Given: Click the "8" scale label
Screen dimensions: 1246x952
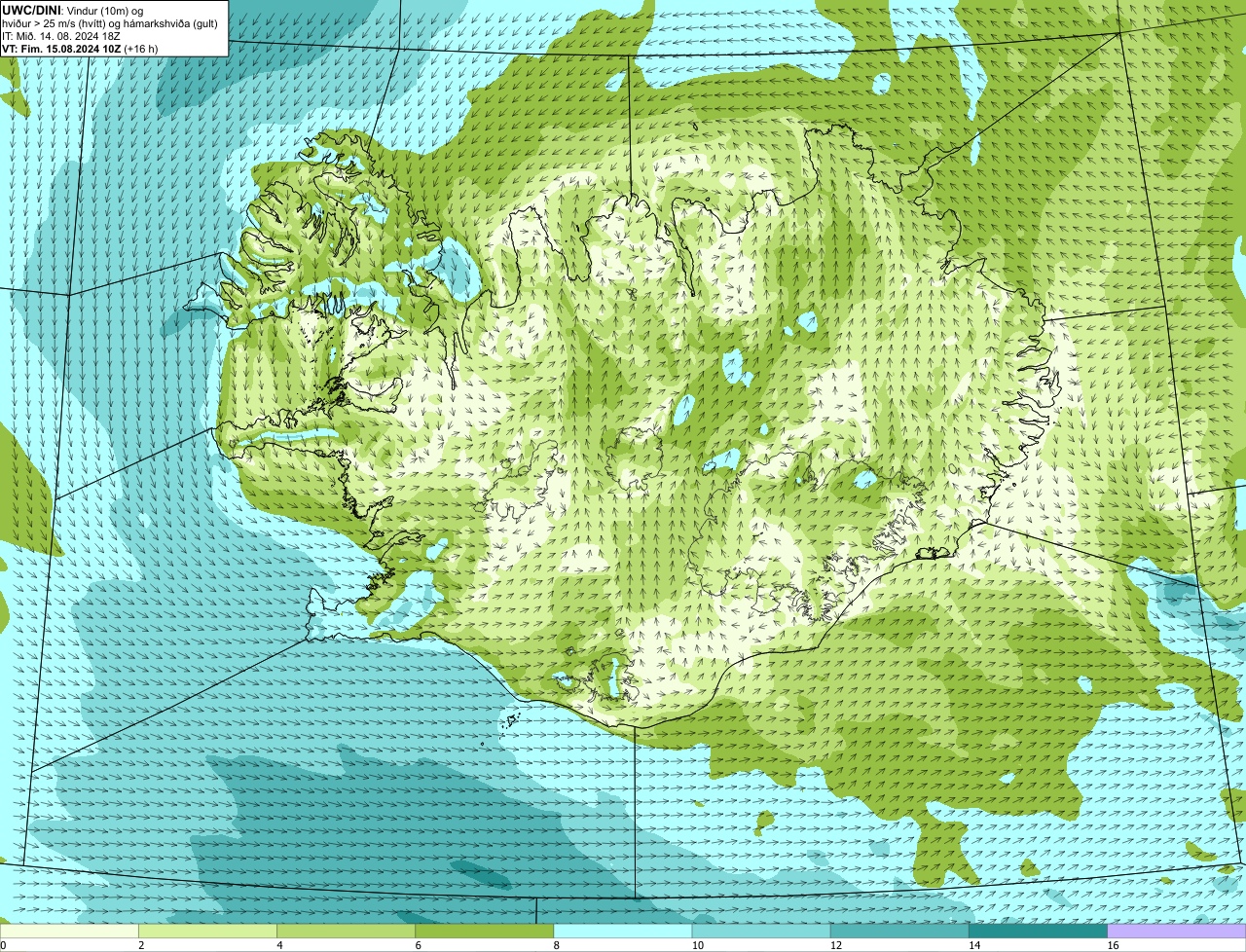Looking at the screenshot, I should pyautogui.click(x=556, y=945).
